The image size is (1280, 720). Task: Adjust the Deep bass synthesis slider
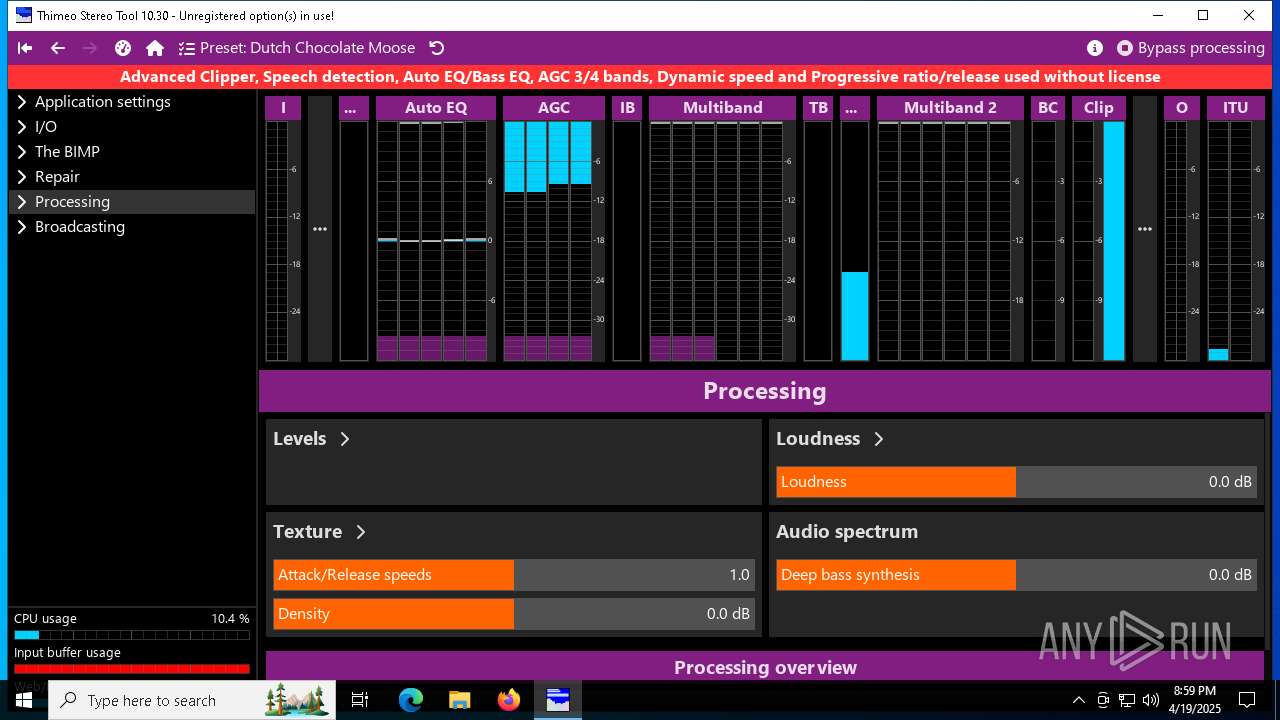1016,575
